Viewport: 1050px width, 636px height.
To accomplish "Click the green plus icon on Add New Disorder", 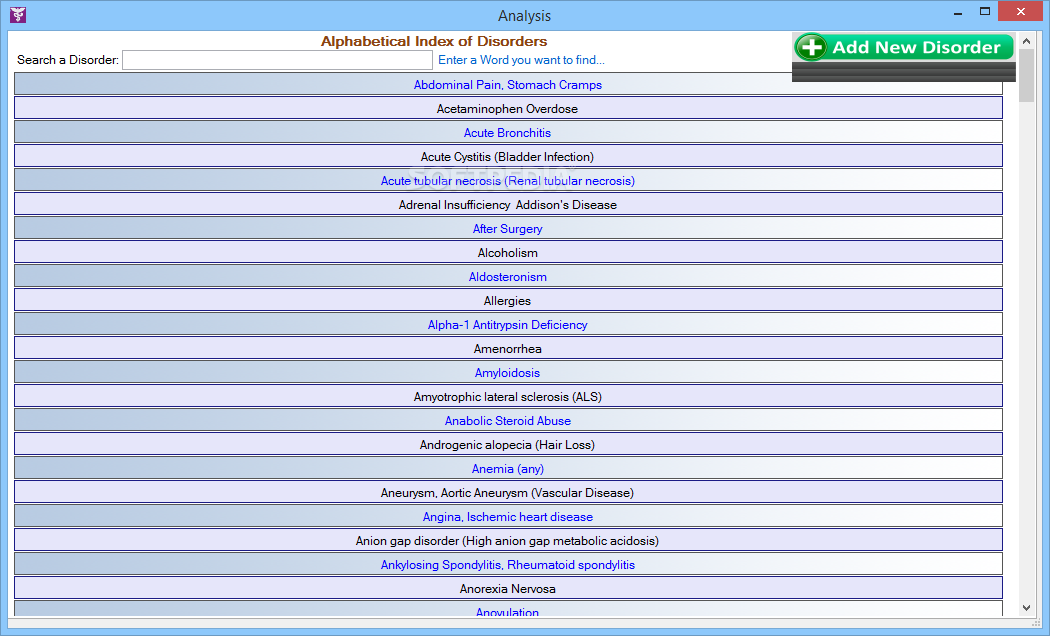I will click(x=812, y=48).
